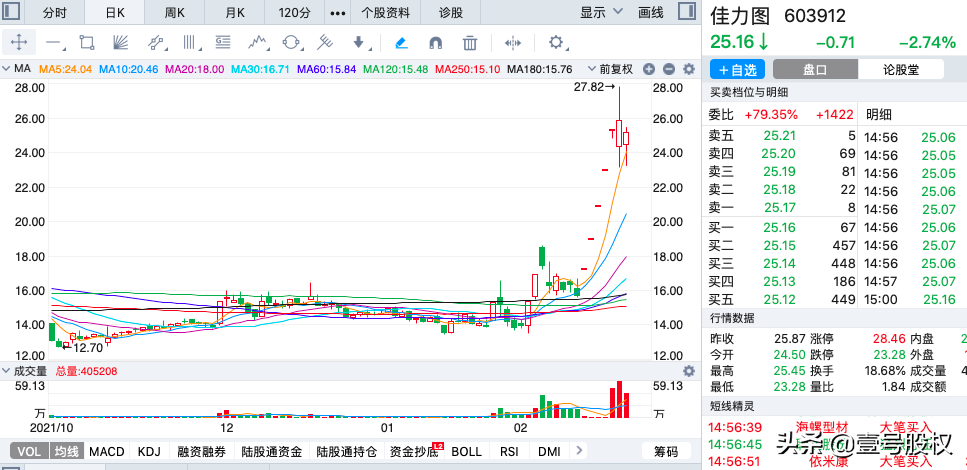Open the 诊股 stock diagnosis tab
Image resolution: width=967 pixels, height=470 pixels.
[451, 12]
